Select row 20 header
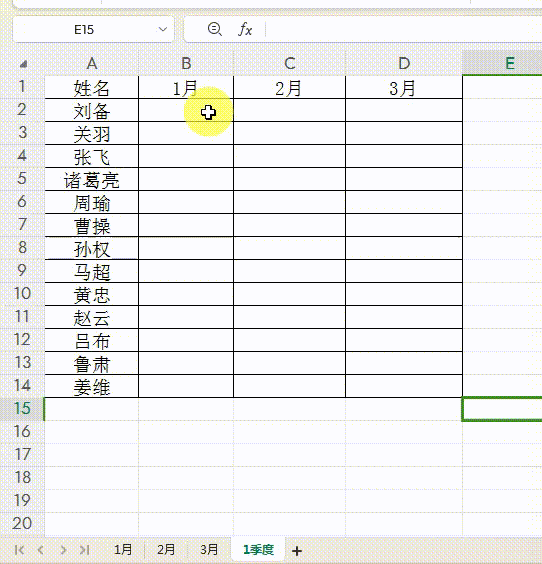The height and width of the screenshot is (564, 542). (22, 524)
